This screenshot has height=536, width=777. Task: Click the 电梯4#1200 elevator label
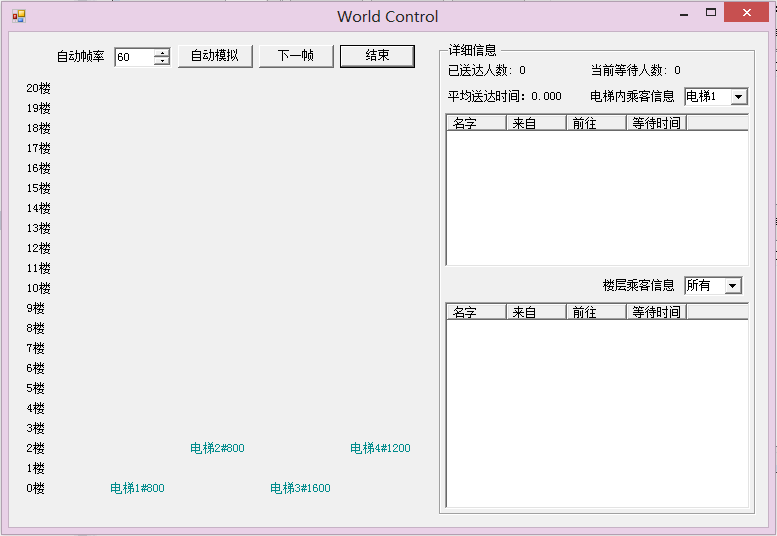381,448
